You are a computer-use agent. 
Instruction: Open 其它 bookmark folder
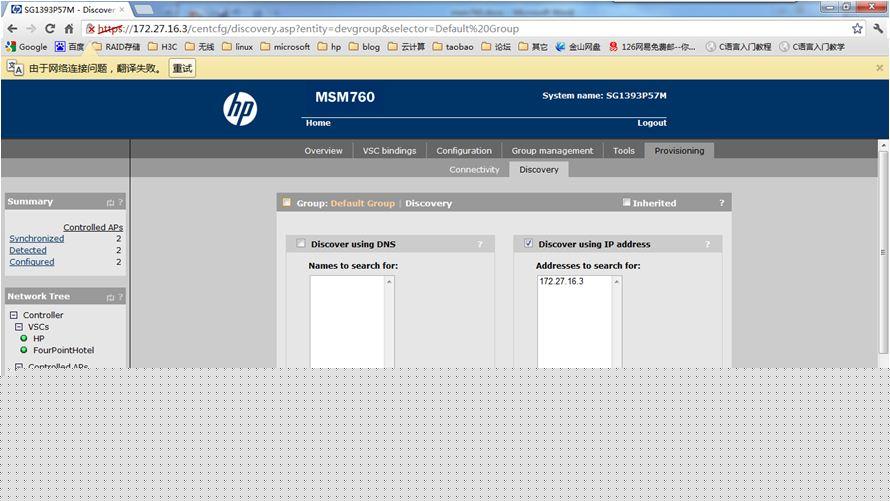pos(533,47)
